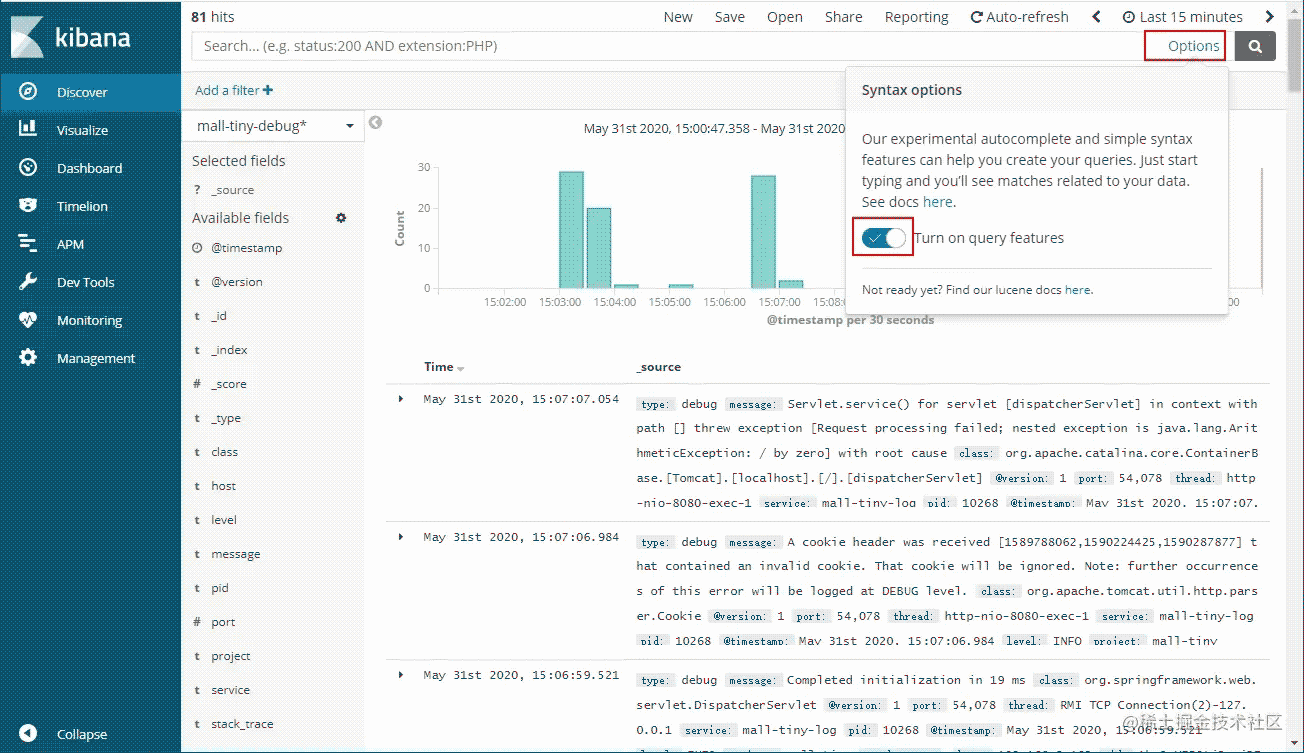Open the Timelion icon in sidebar

click(x=28, y=206)
